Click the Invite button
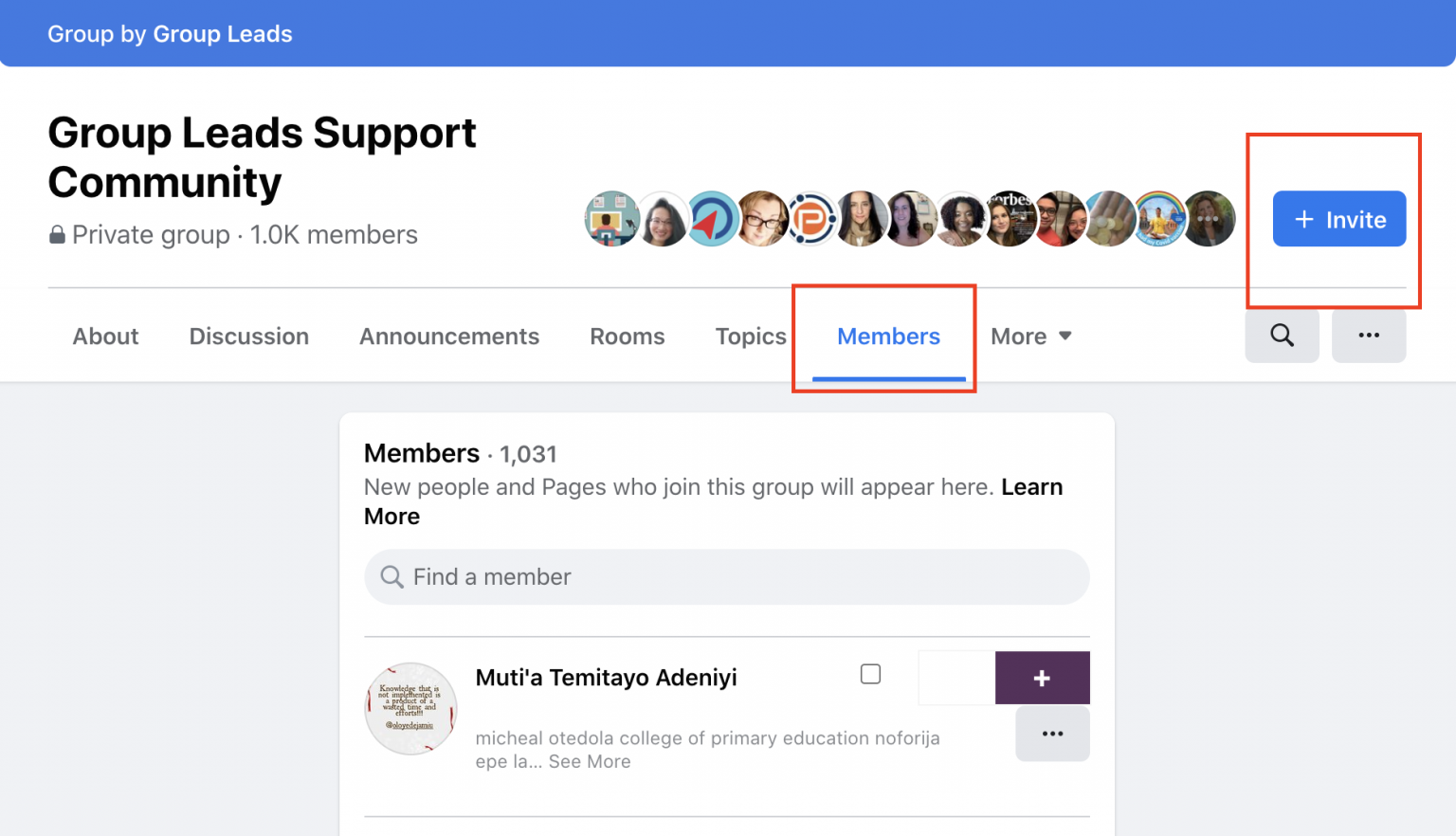This screenshot has width=1456, height=836. (1339, 219)
